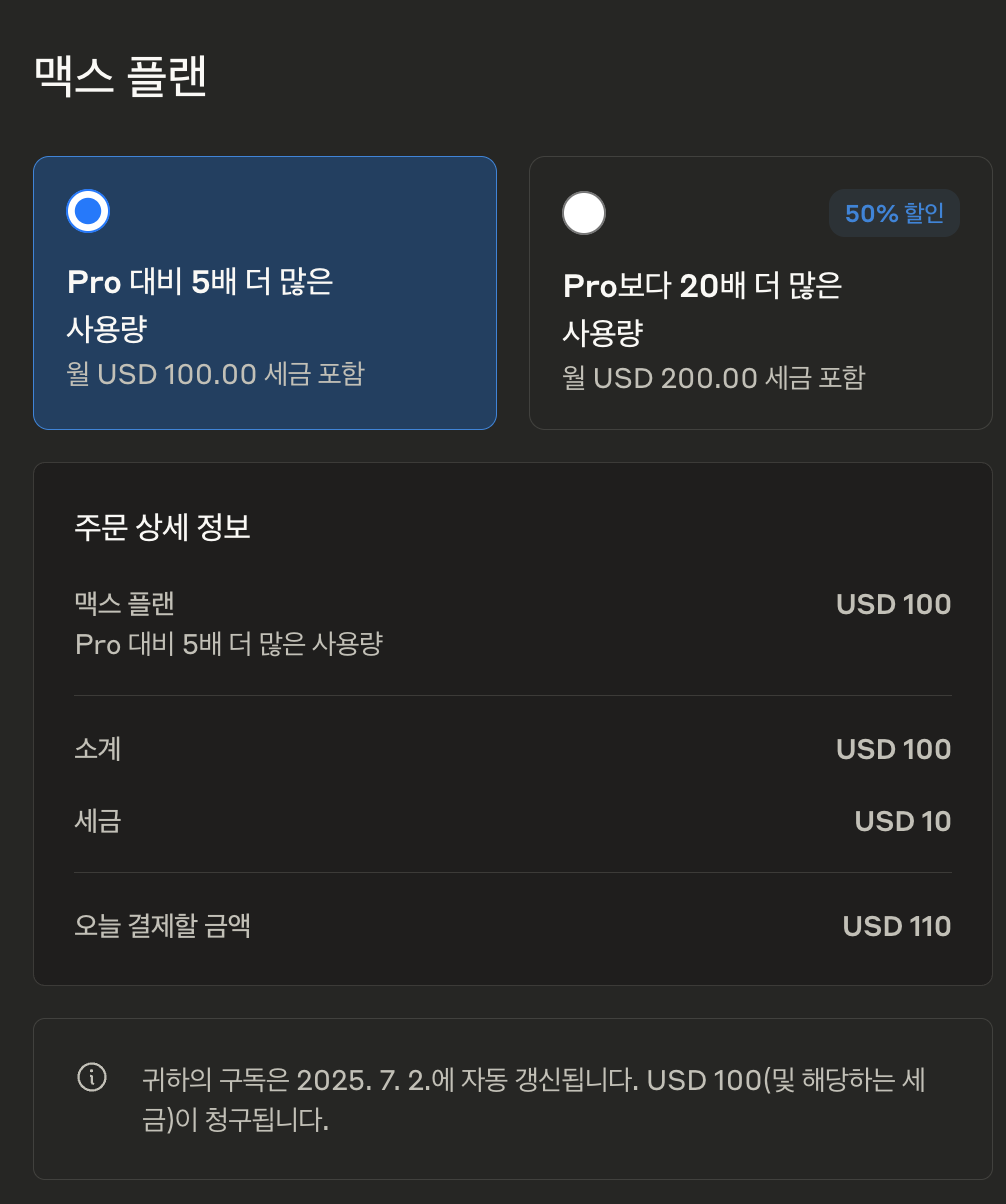Click the 세금 tax label
The image size is (1006, 1204).
[x=98, y=821]
